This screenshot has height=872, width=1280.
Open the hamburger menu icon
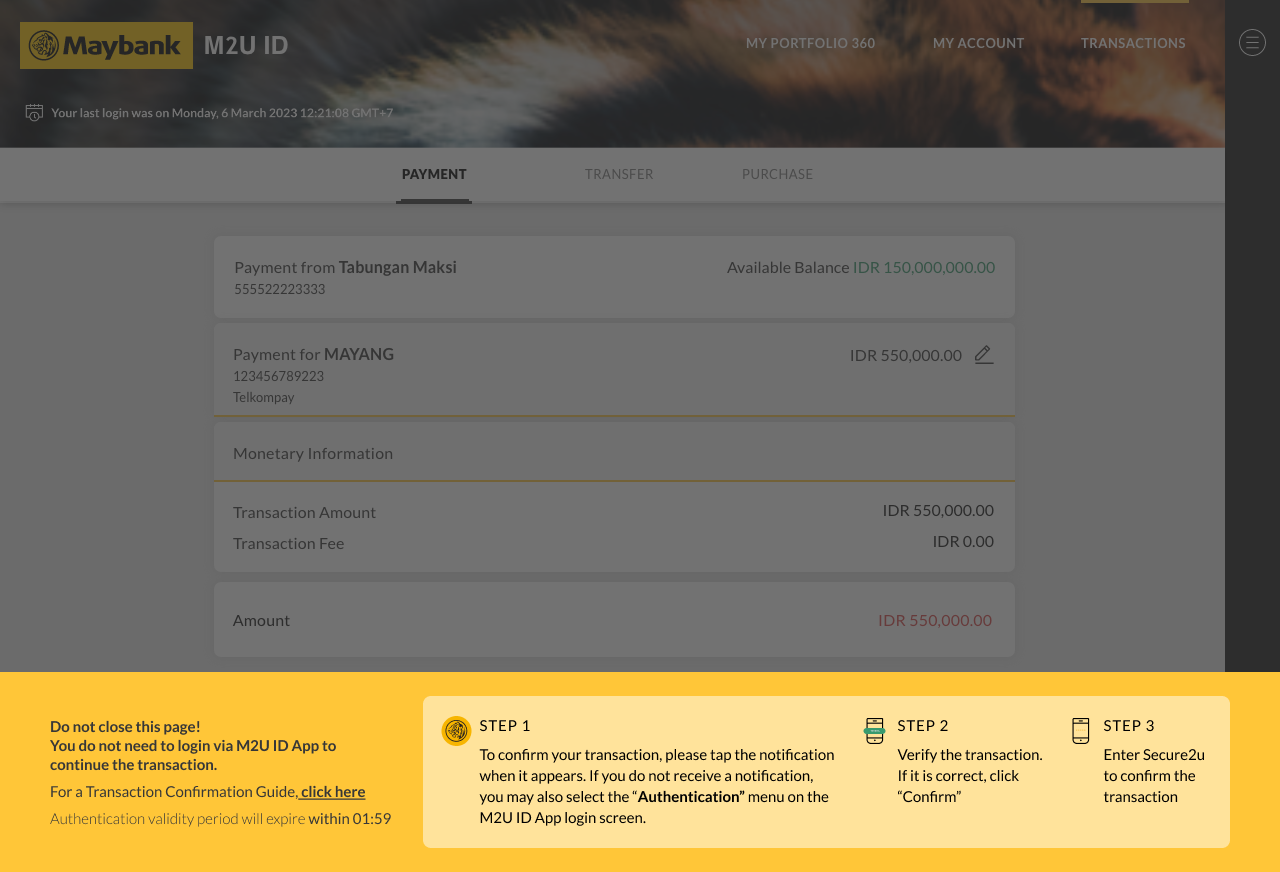point(1252,42)
